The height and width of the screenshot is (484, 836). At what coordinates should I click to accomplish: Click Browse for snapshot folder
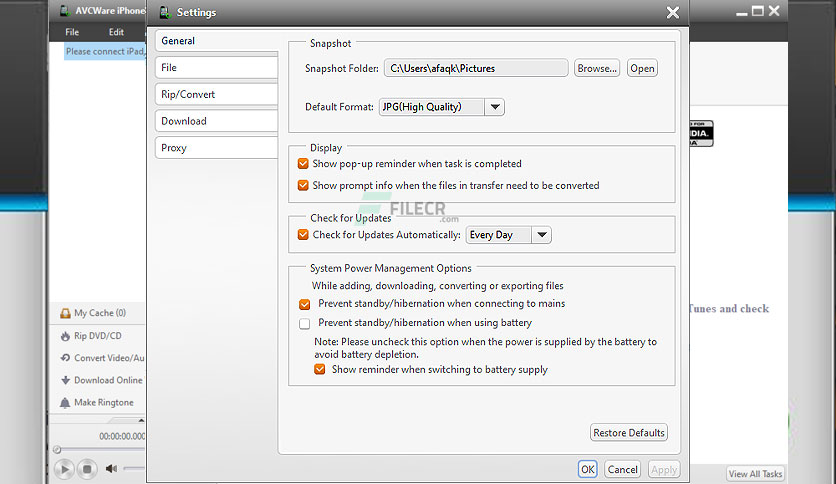[597, 68]
